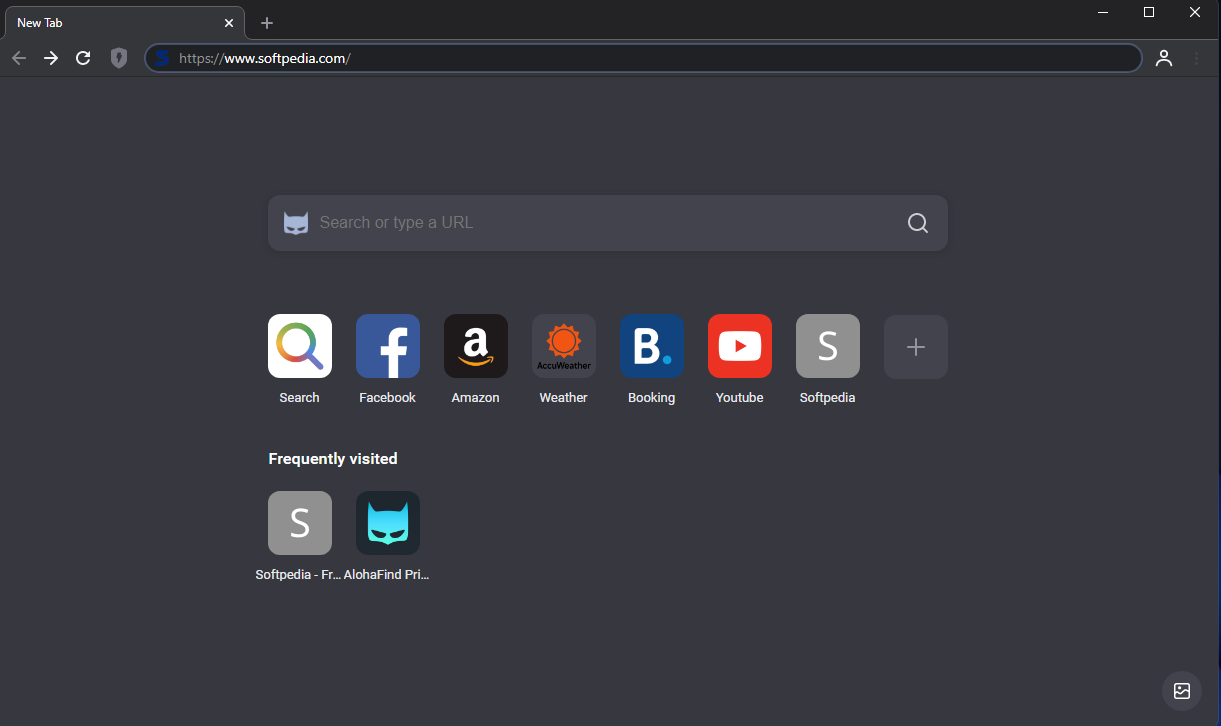Open the Search shortcut tile

300,346
